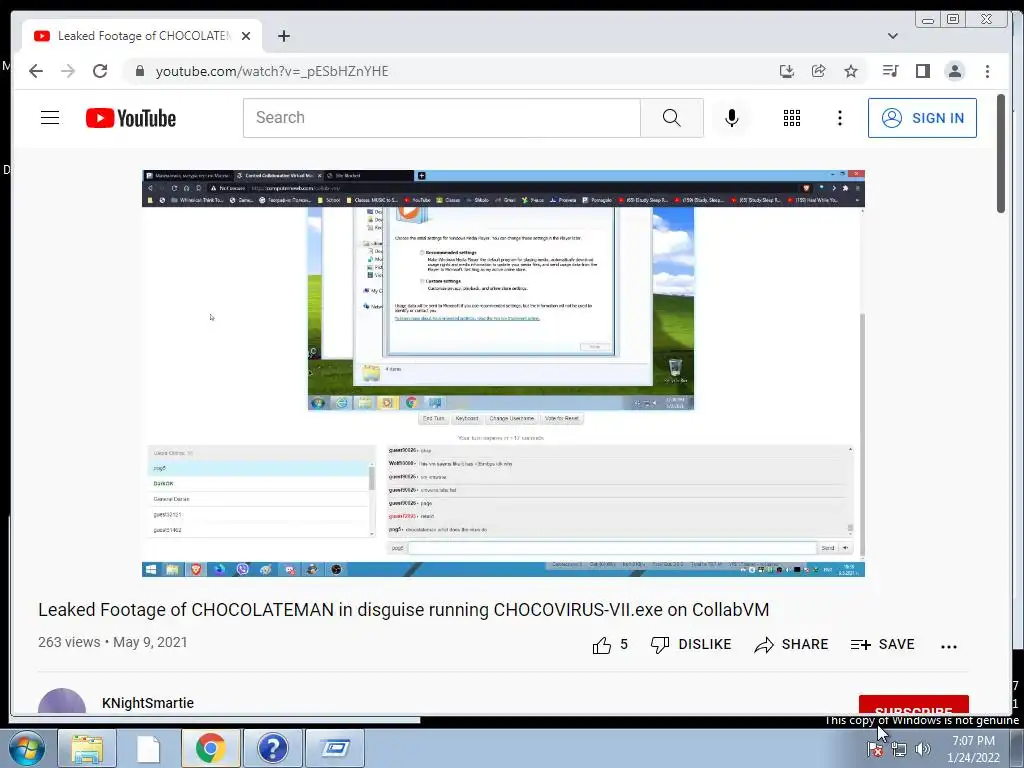
Task: Like the video with thumbs up
Action: [x=610, y=645]
